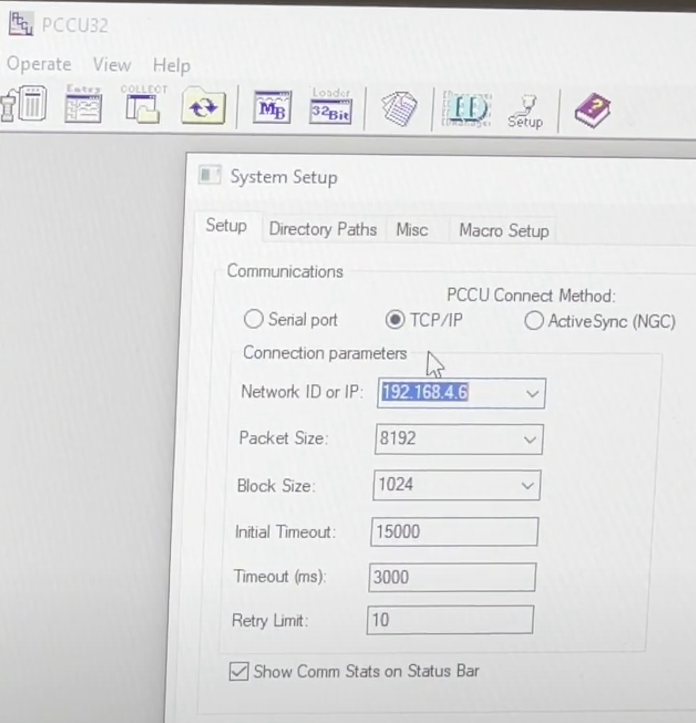Switch to the Setup tab
696x723 pixels.
tap(226, 226)
